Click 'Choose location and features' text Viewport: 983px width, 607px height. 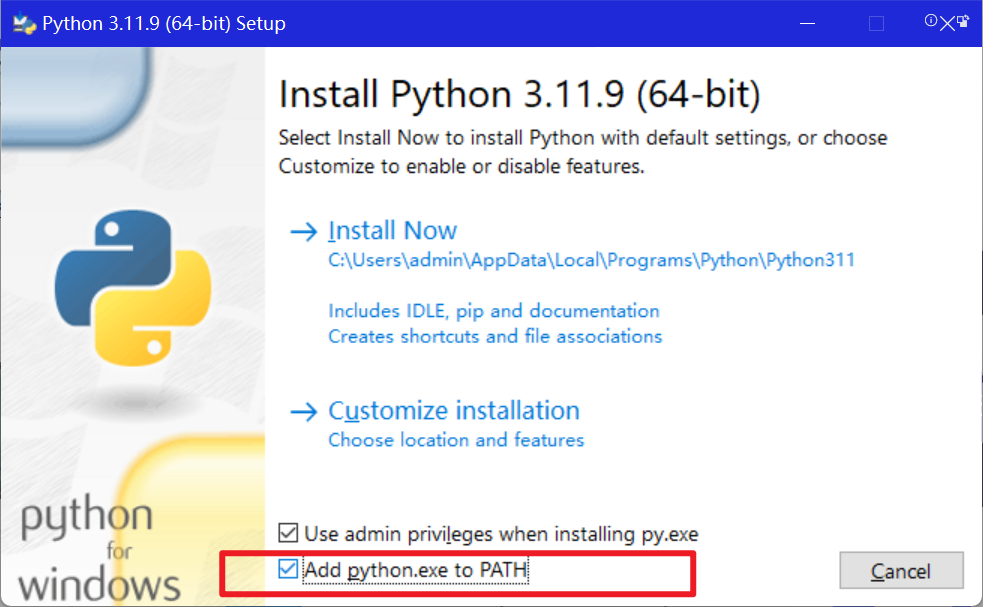click(x=456, y=440)
